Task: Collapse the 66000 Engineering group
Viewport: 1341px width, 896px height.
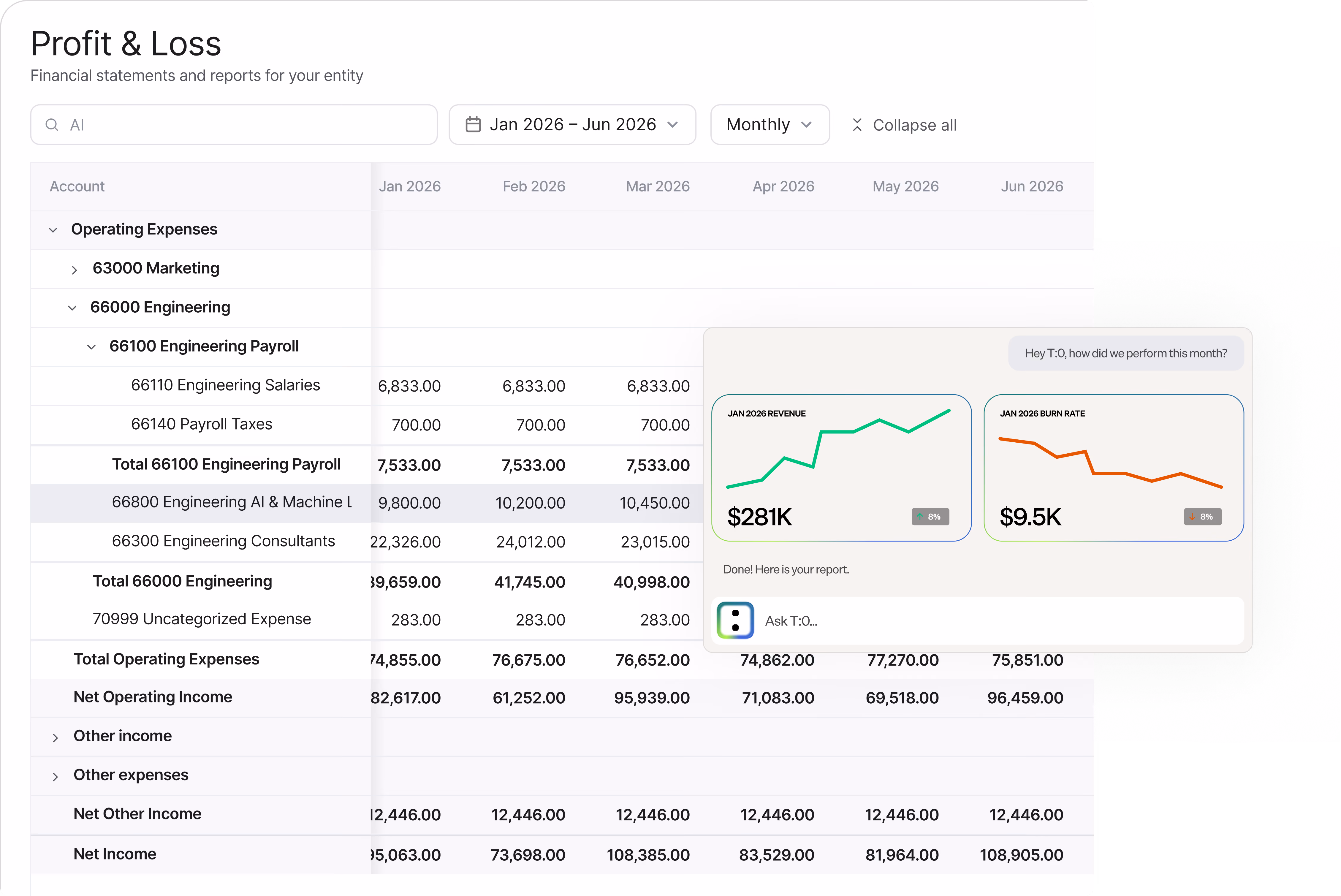Action: pos(72,308)
